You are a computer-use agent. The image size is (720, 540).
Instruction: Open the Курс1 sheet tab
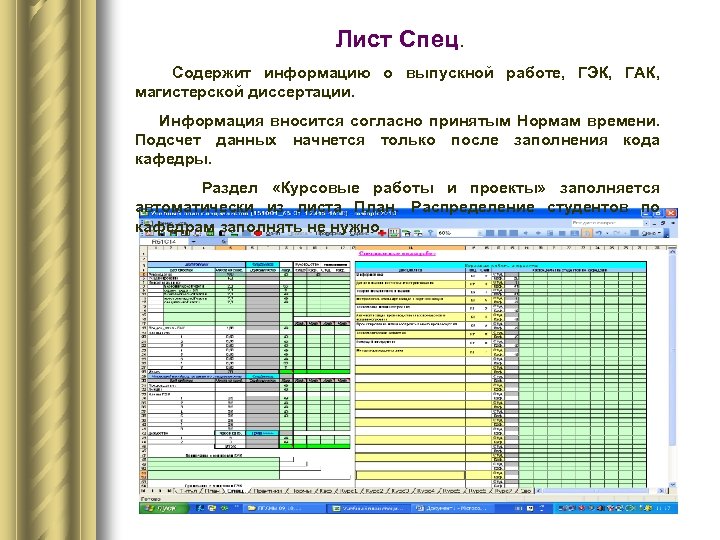349,491
